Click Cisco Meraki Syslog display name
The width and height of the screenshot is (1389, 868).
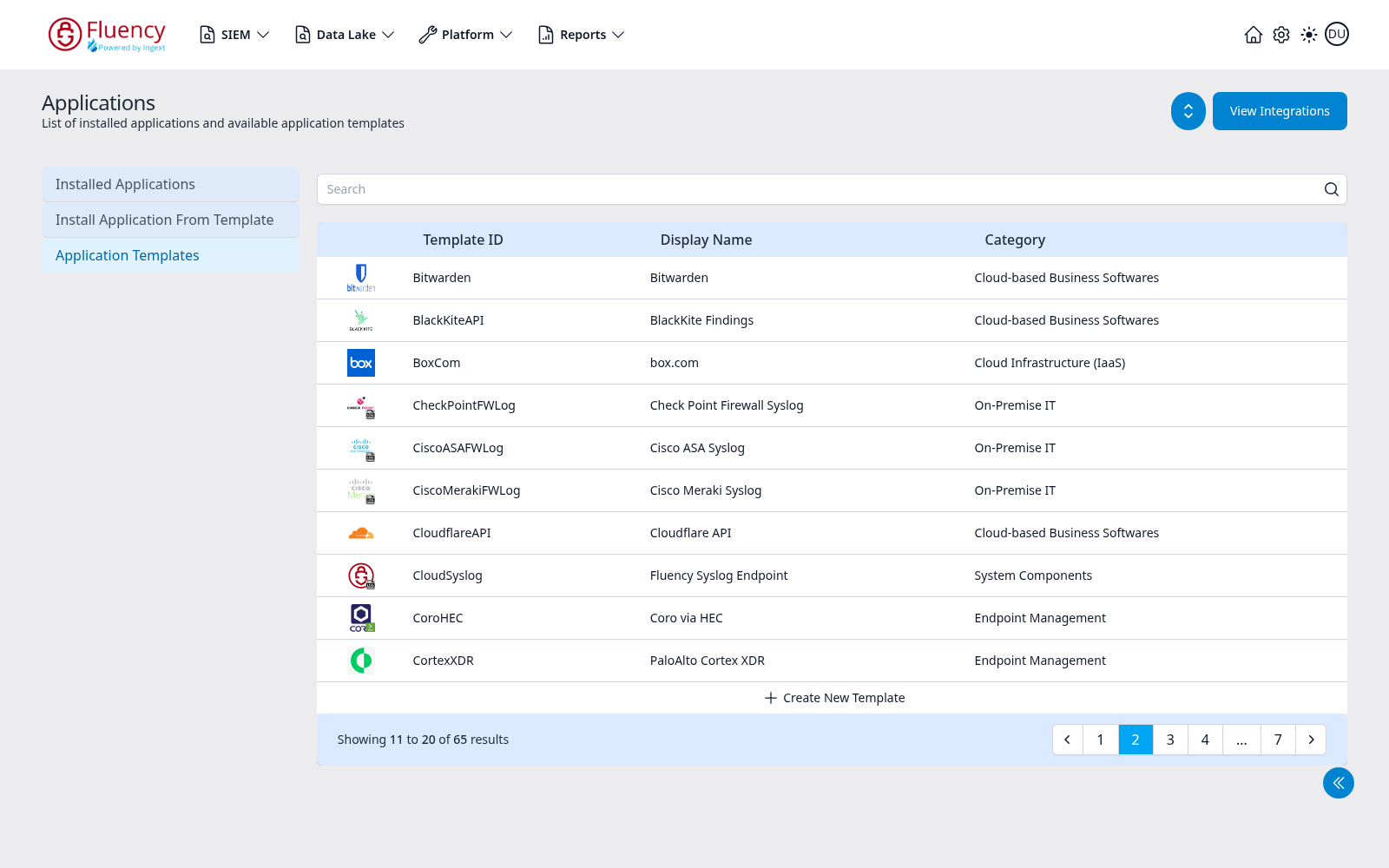coord(706,490)
